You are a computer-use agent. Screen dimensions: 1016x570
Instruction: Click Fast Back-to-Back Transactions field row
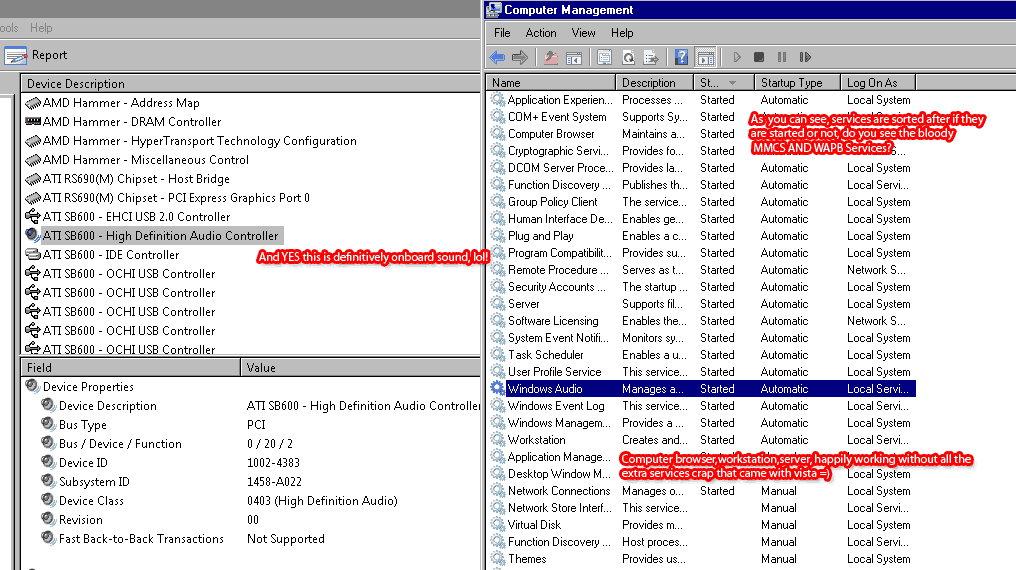141,538
